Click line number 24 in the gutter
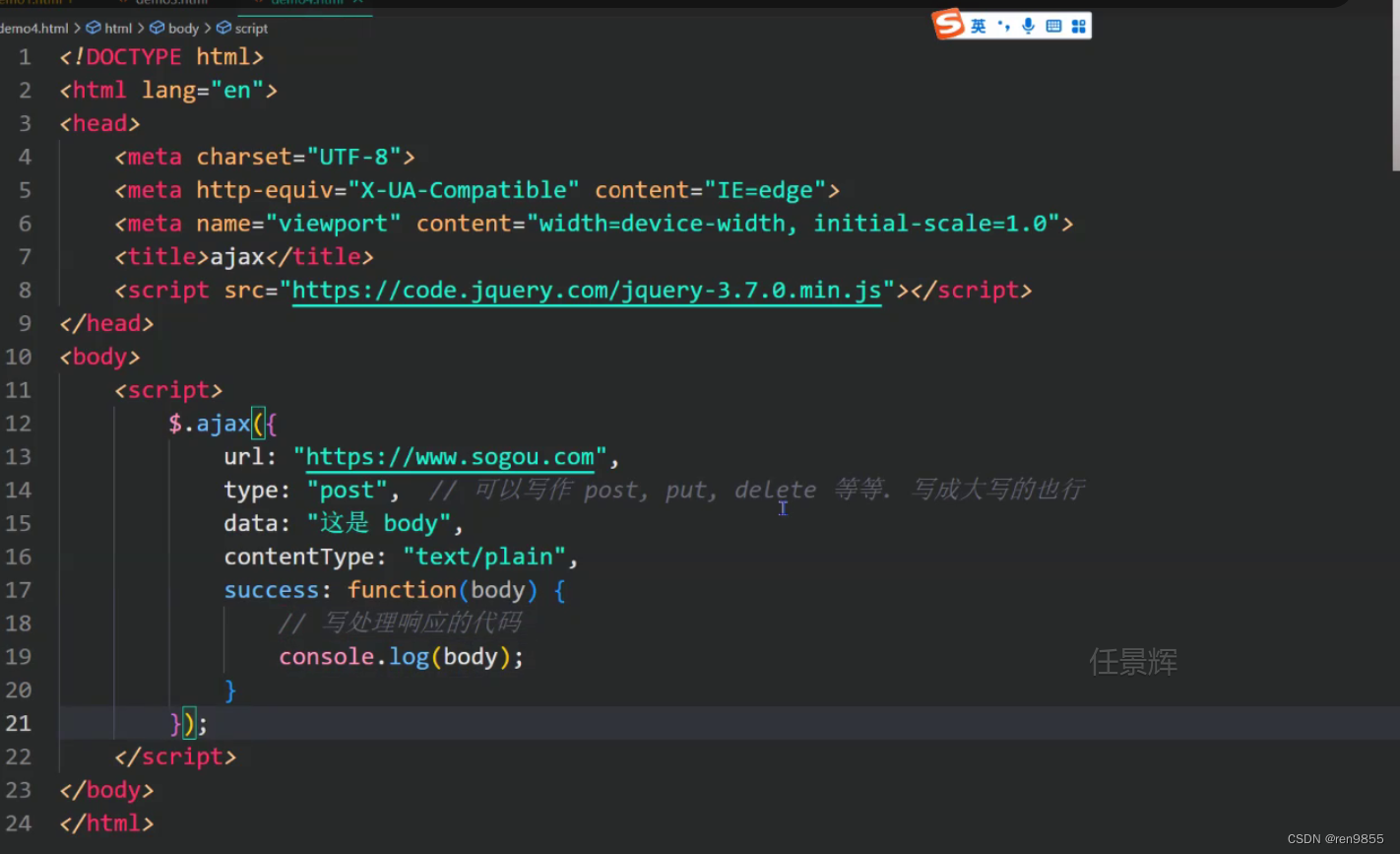This screenshot has height=854, width=1400. pyautogui.click(x=18, y=822)
